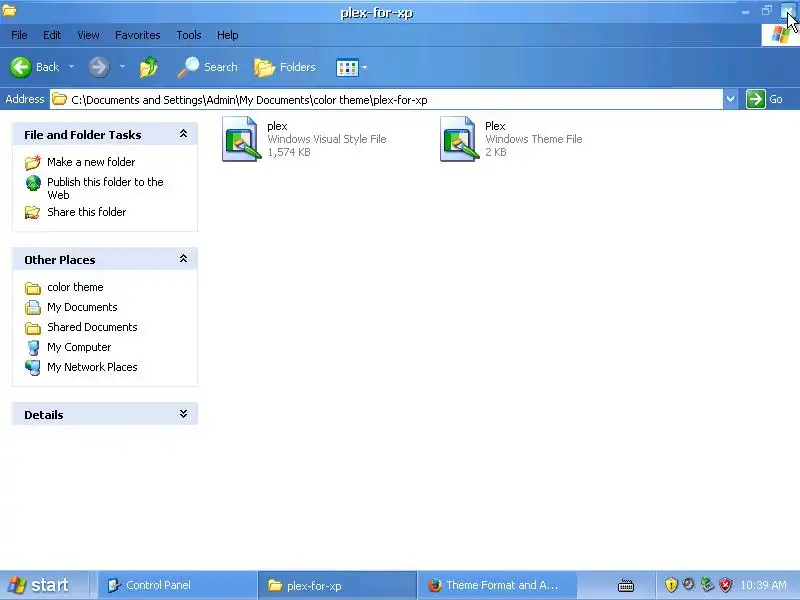Click the globe Publish icon

(33, 183)
